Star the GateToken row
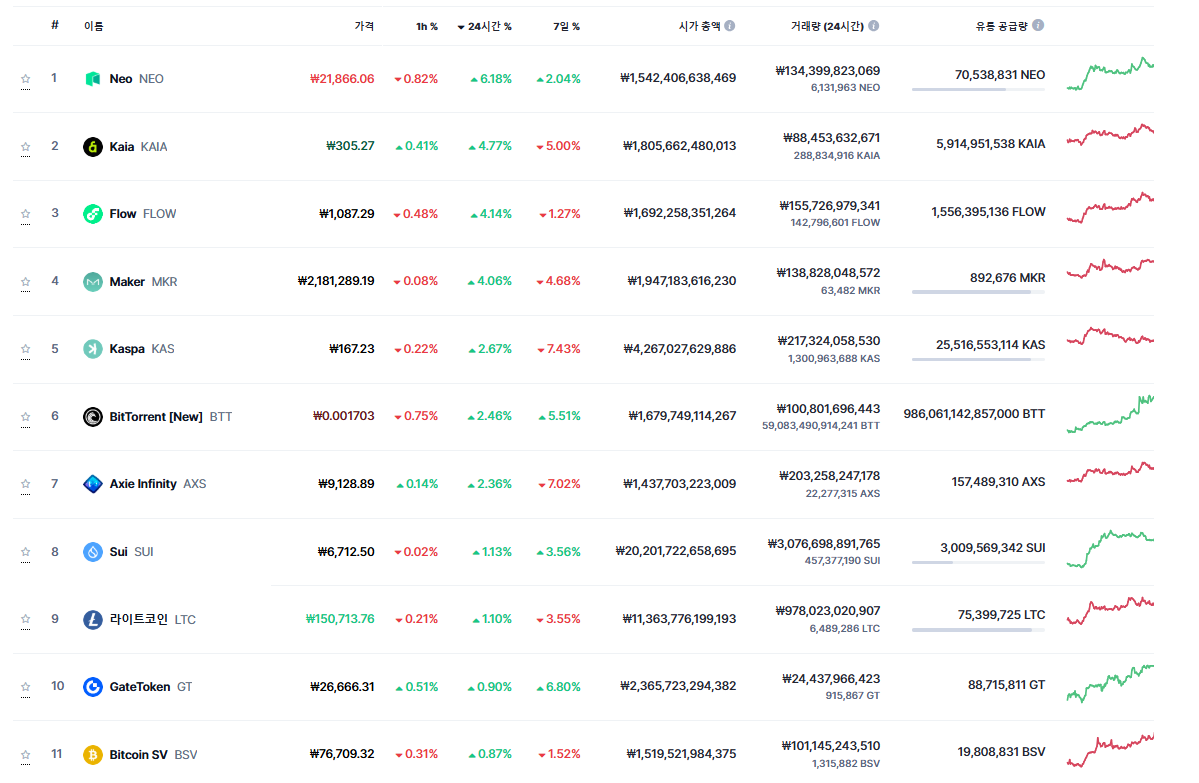1199x783 pixels. [25, 687]
